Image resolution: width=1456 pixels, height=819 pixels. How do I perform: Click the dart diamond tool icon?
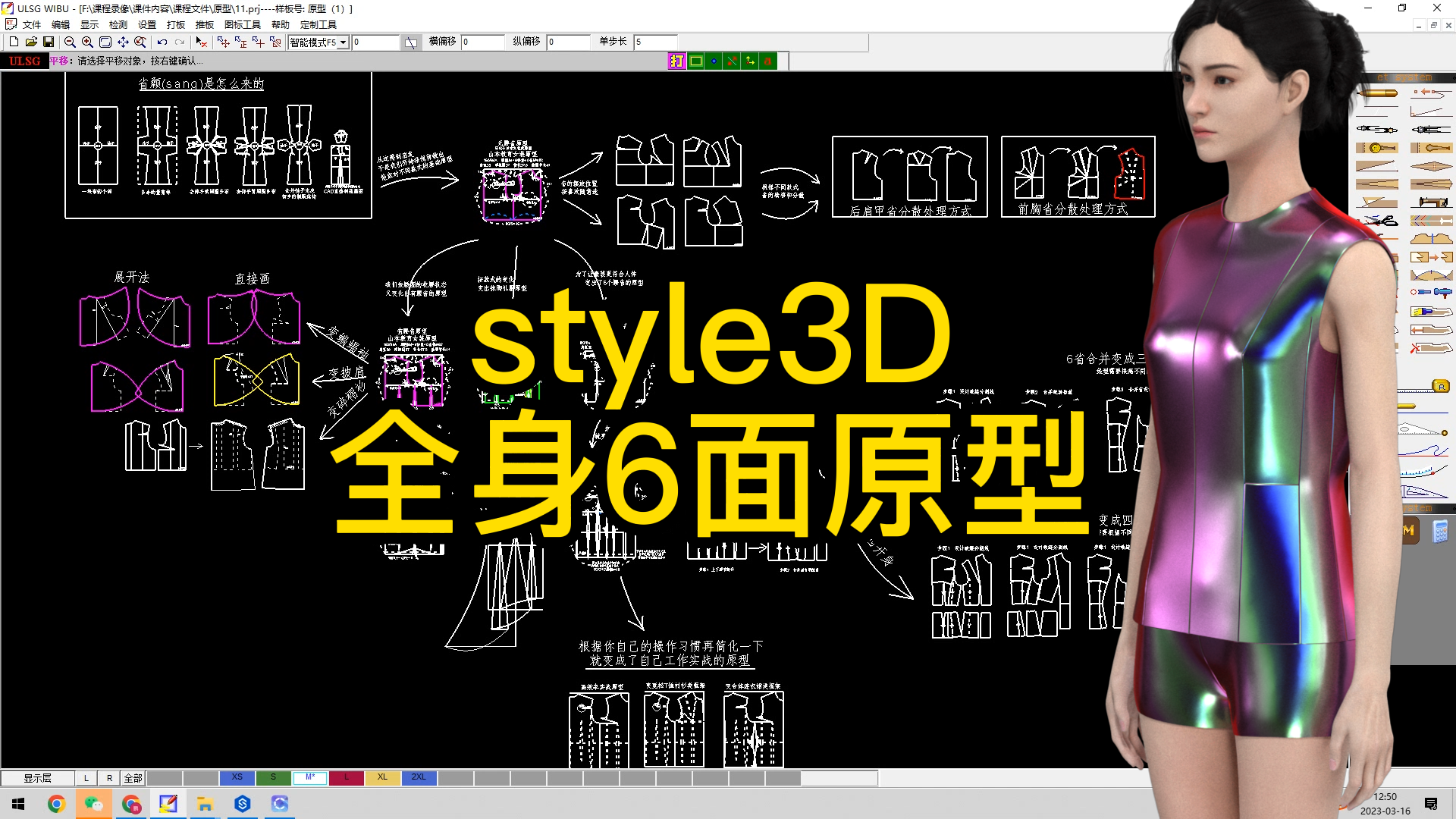point(1431,166)
